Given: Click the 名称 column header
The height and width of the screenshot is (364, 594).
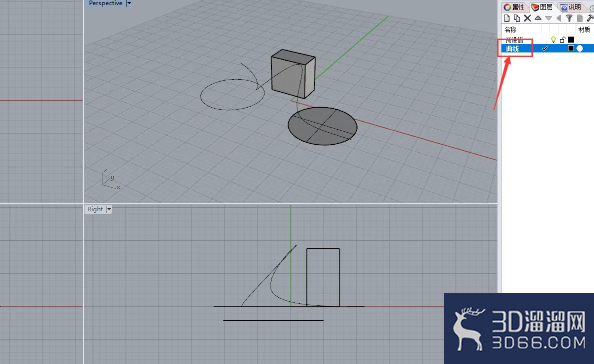Looking at the screenshot, I should (x=510, y=29).
